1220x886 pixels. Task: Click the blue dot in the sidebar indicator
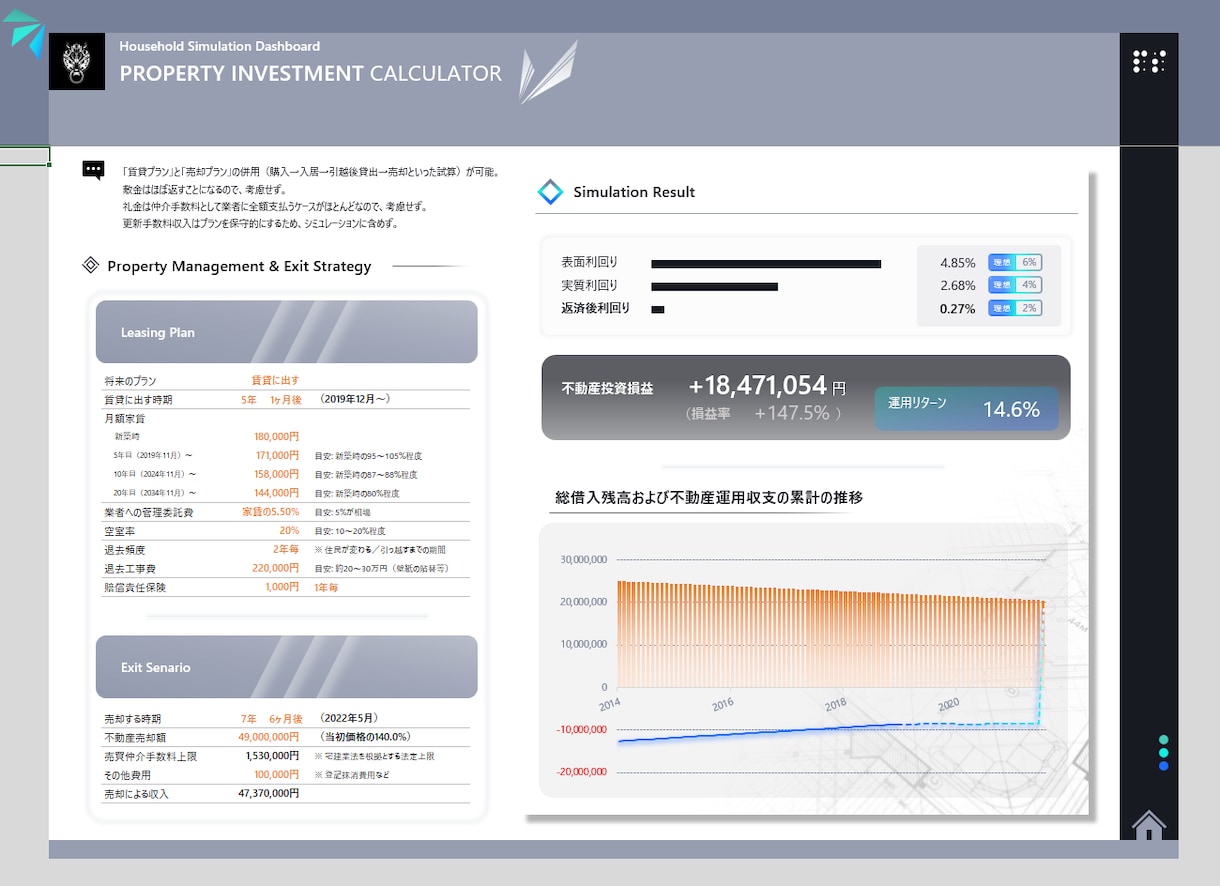point(1163,766)
